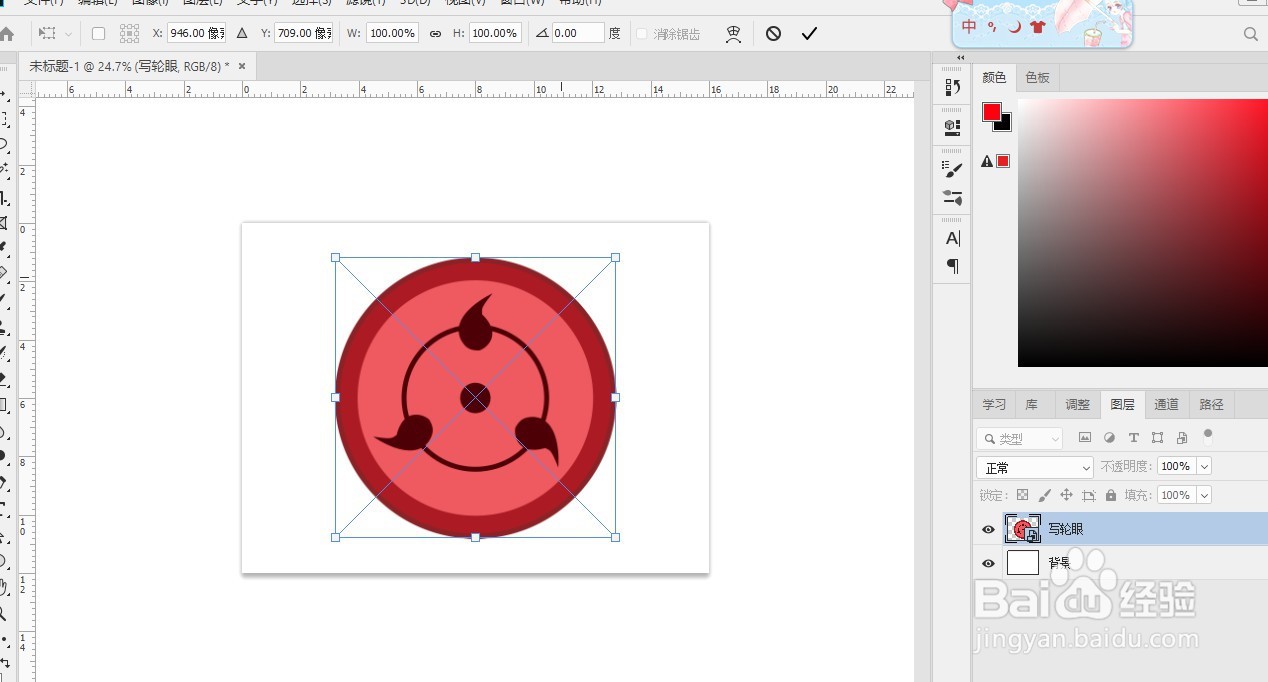Select the 背景 layer thumbnail
Screen dimensions: 1268x682
click(x=1023, y=563)
